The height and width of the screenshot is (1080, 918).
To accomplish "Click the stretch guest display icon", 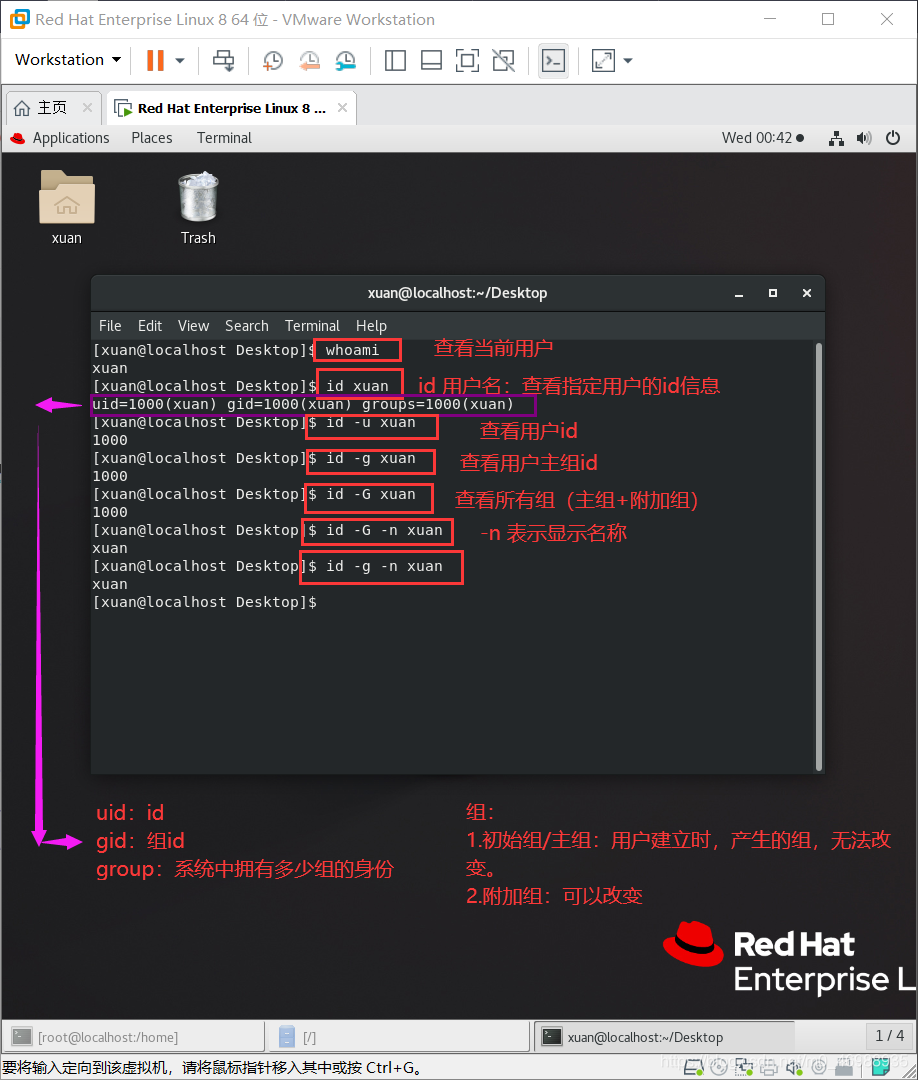I will (603, 61).
